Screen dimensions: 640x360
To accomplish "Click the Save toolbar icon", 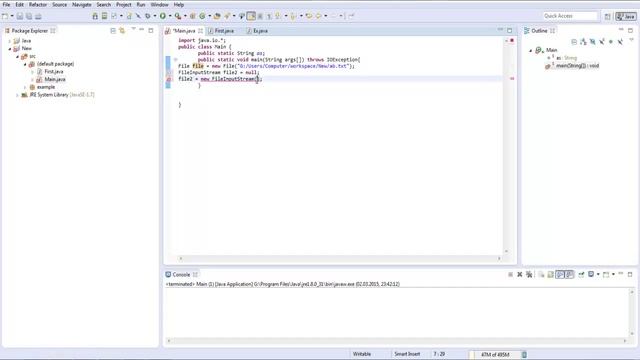I will (20, 16).
